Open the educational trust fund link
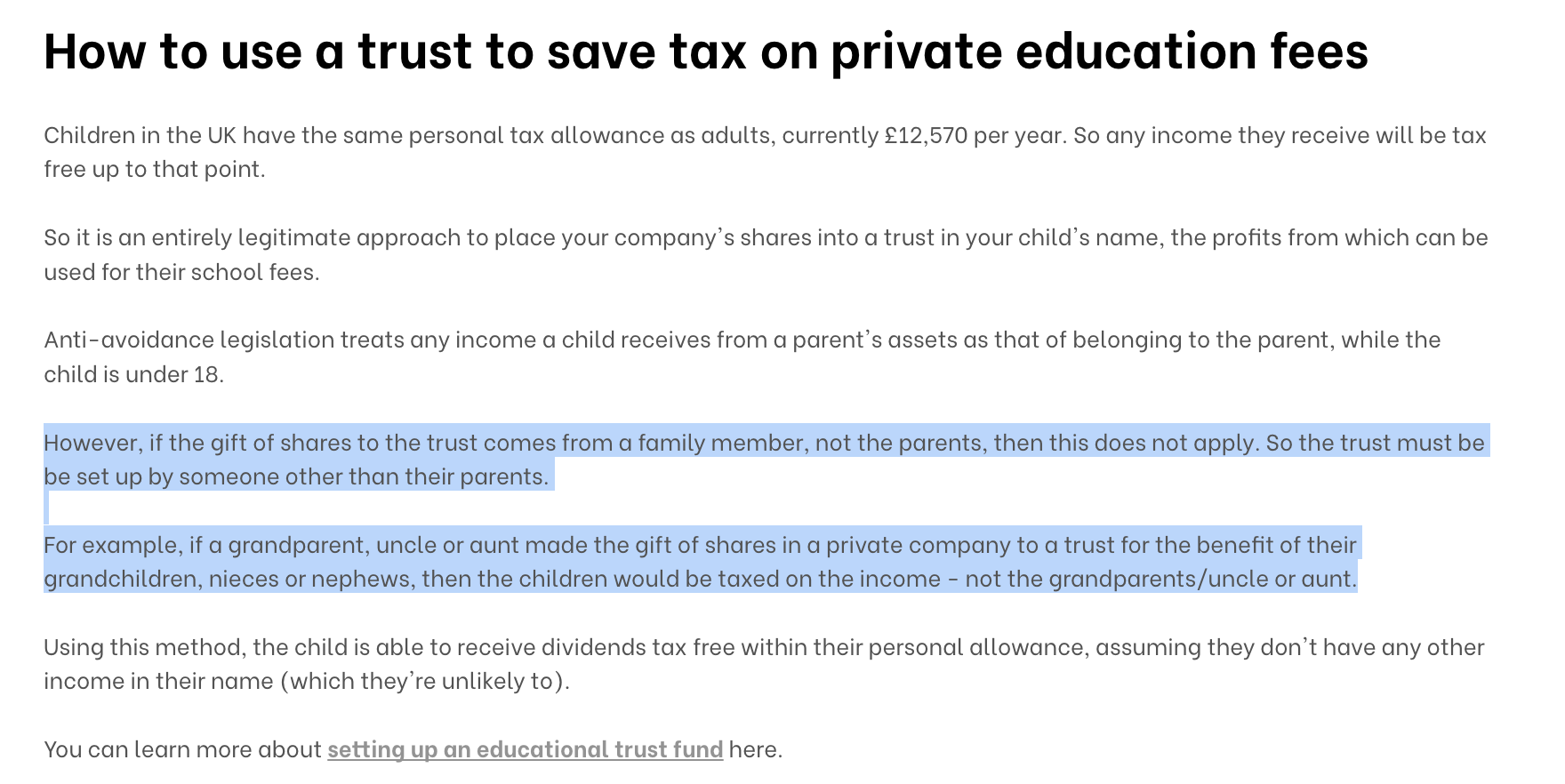Viewport: 1565px width, 784px height. (525, 749)
